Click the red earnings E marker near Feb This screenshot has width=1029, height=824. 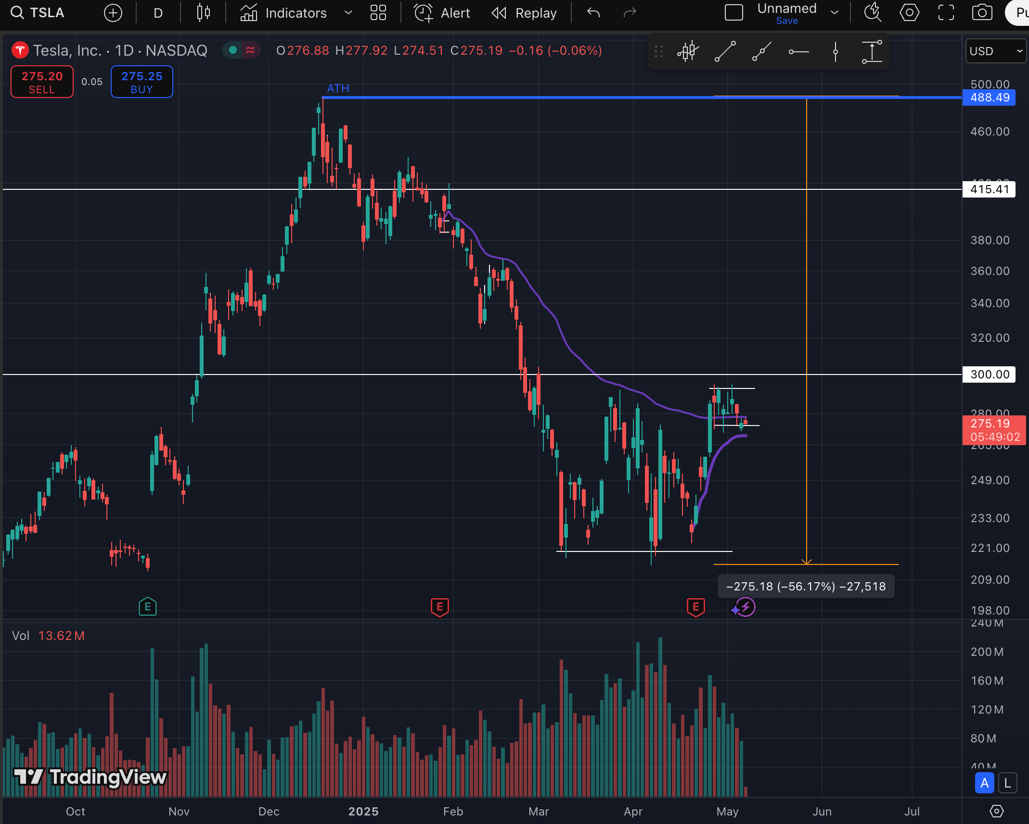click(440, 607)
